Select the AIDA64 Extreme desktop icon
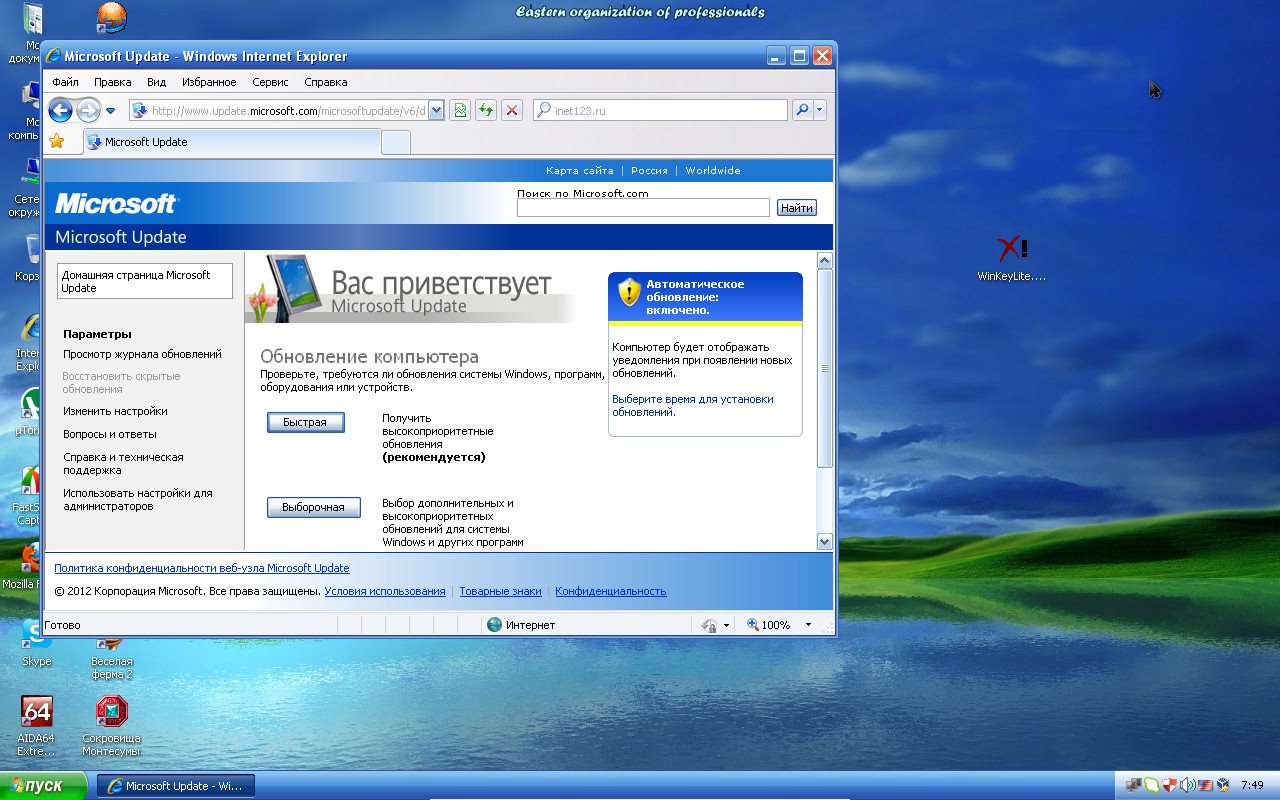This screenshot has width=1280, height=800. [x=37, y=726]
